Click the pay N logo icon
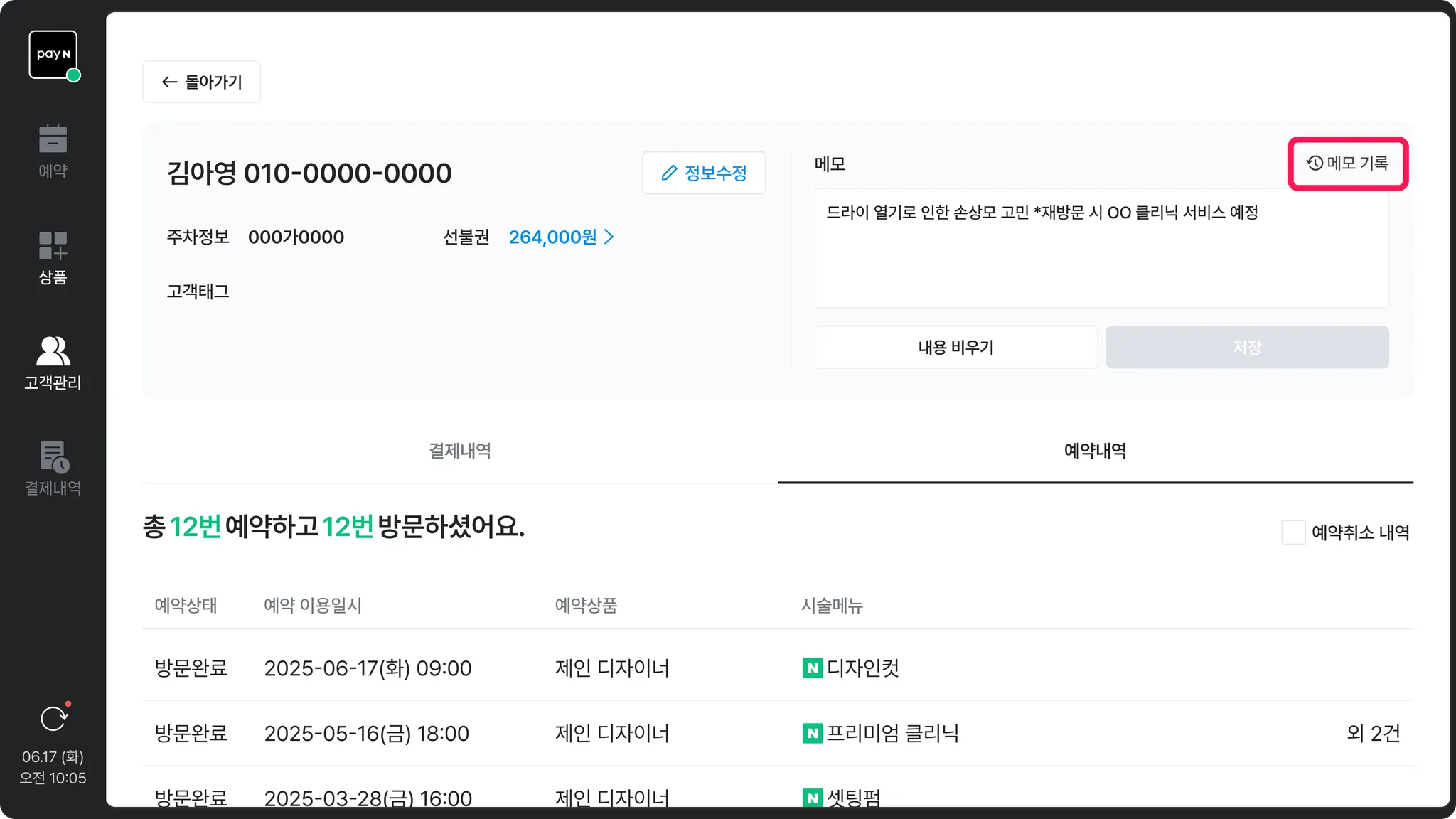Viewport: 1456px width, 819px height. 53,55
